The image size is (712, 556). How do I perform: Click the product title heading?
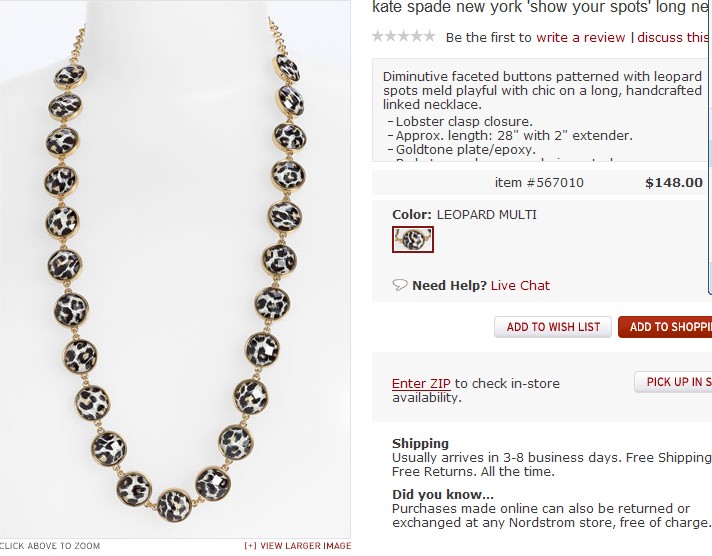[542, 7]
